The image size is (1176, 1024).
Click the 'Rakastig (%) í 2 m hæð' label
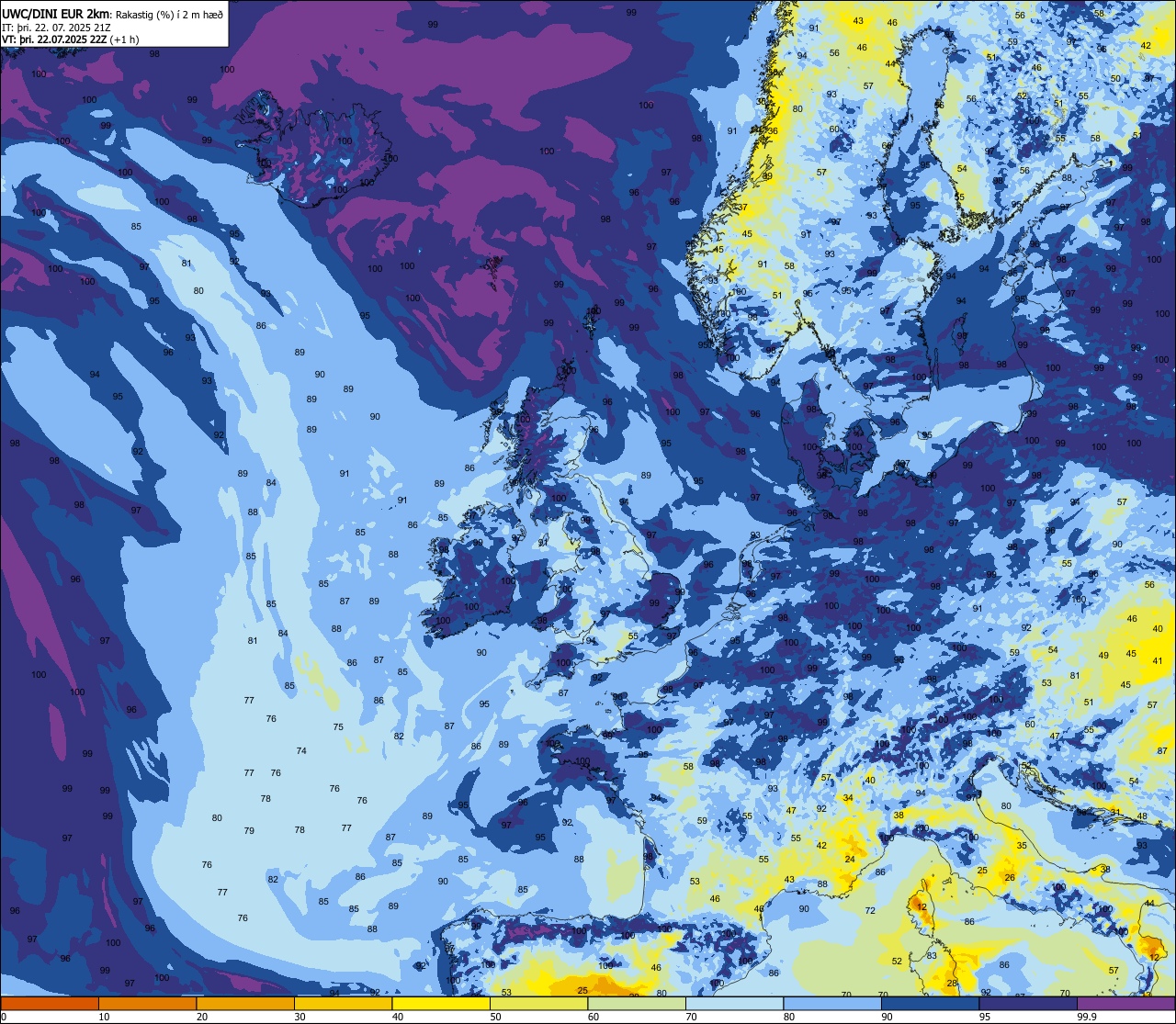coord(169,13)
